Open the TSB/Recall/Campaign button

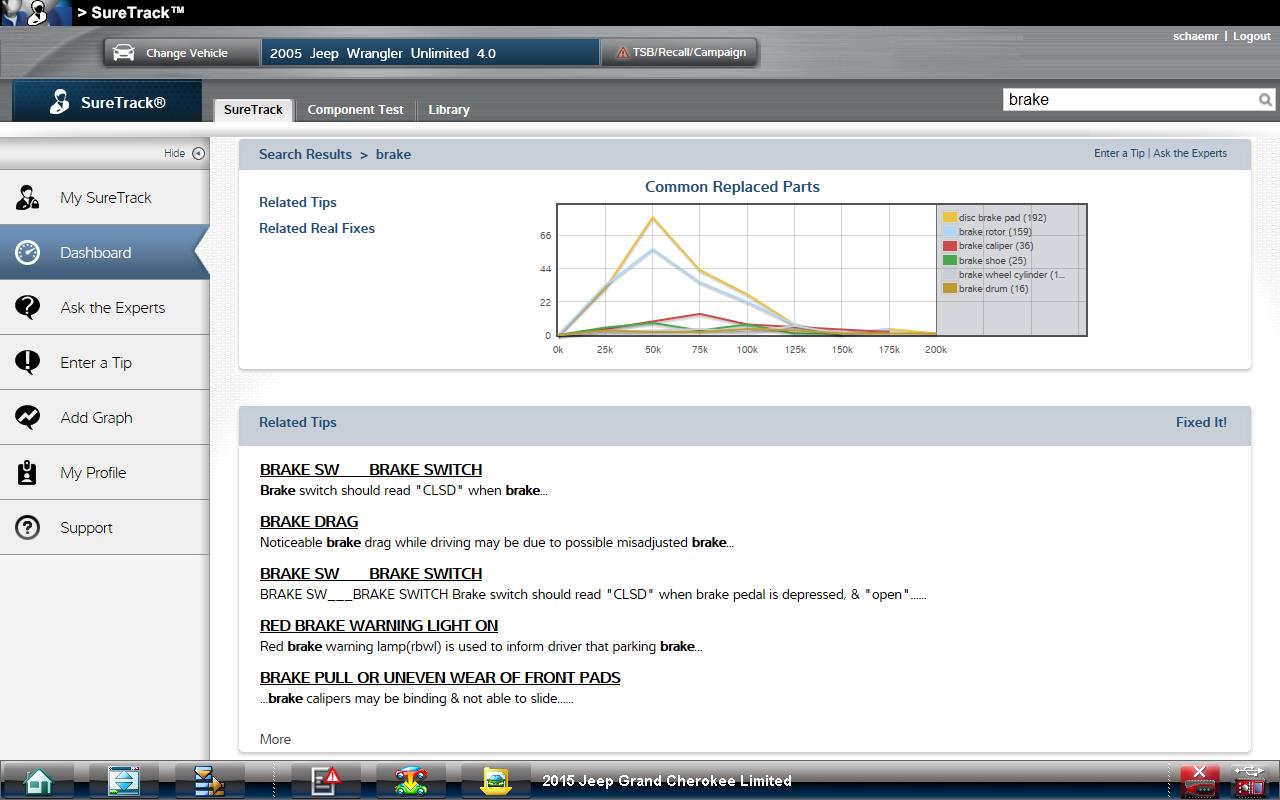click(680, 53)
